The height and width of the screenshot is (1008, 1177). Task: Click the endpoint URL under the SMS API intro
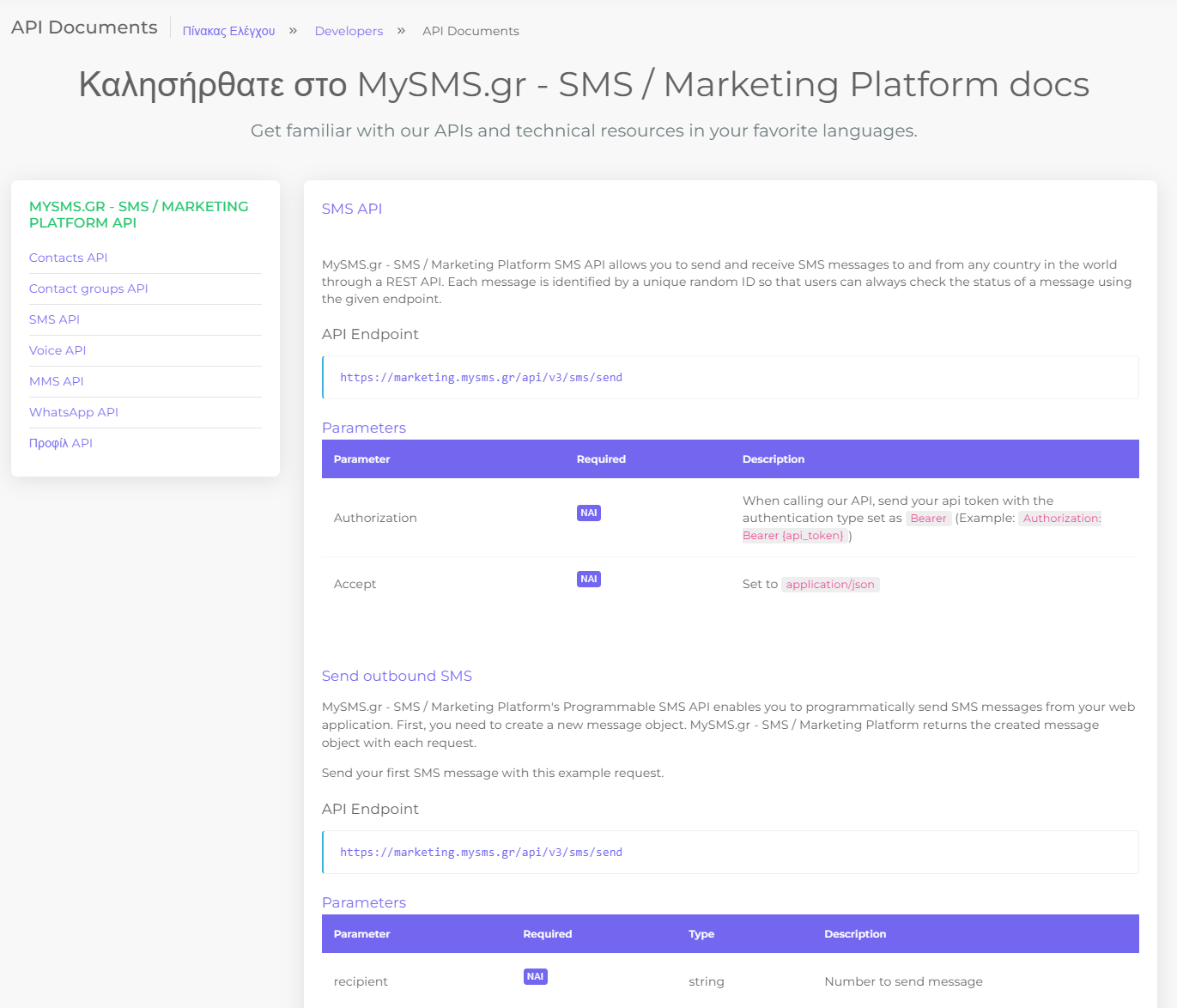481,377
